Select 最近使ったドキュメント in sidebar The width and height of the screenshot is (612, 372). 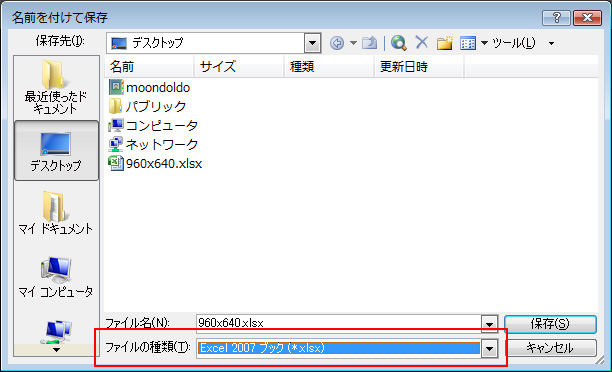click(56, 87)
